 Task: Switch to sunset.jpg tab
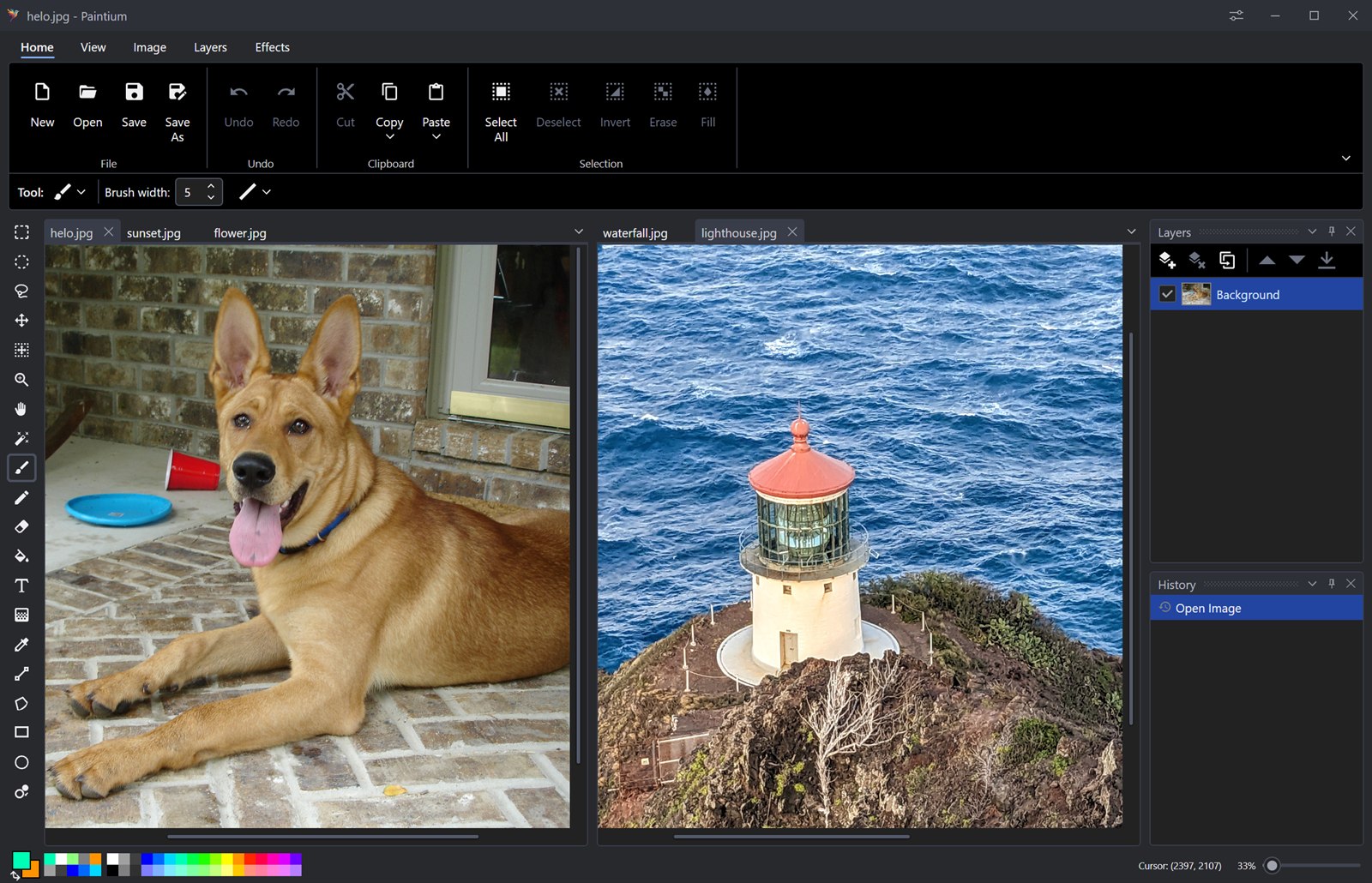[153, 233]
